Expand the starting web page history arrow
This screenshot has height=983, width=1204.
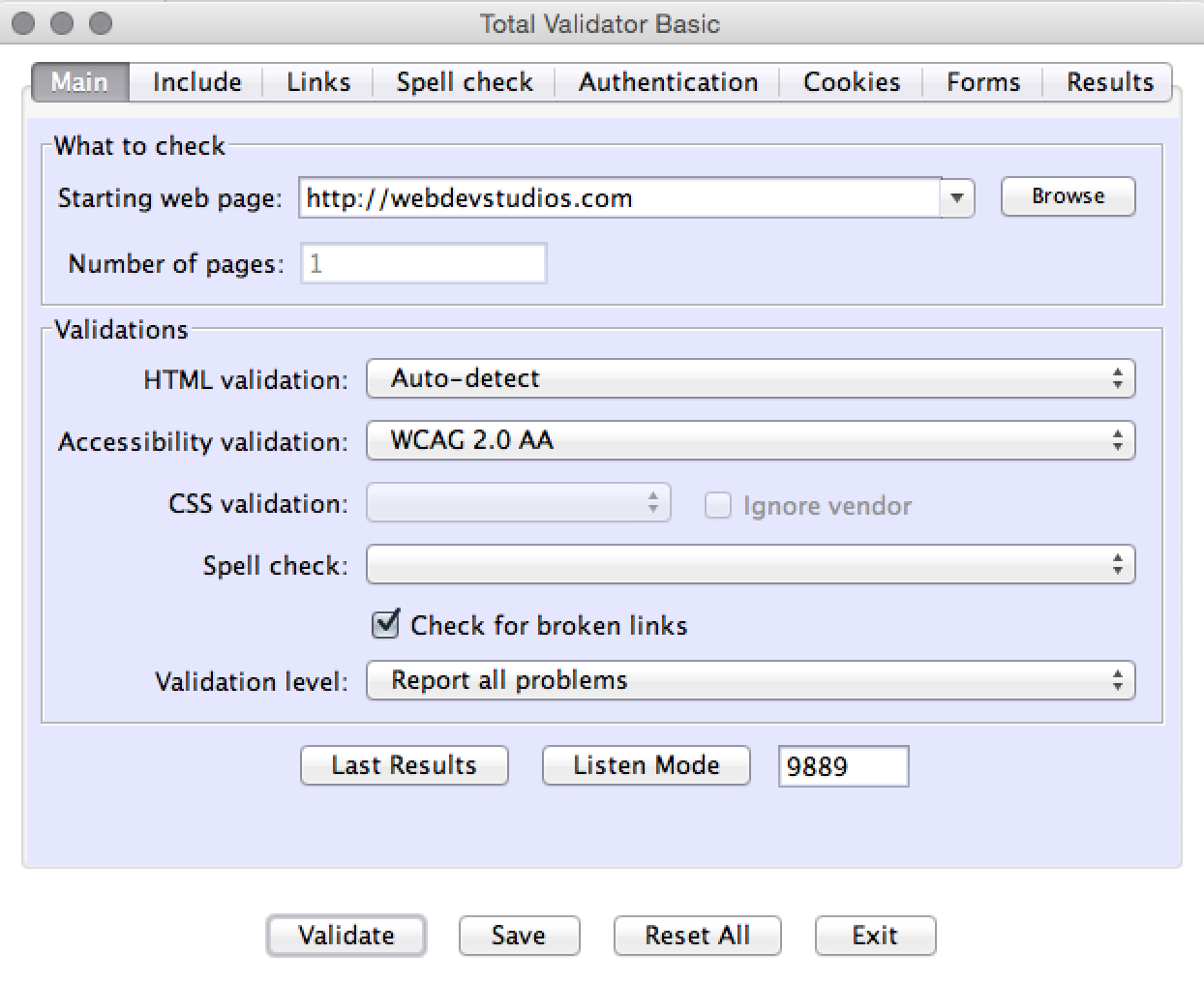957,197
